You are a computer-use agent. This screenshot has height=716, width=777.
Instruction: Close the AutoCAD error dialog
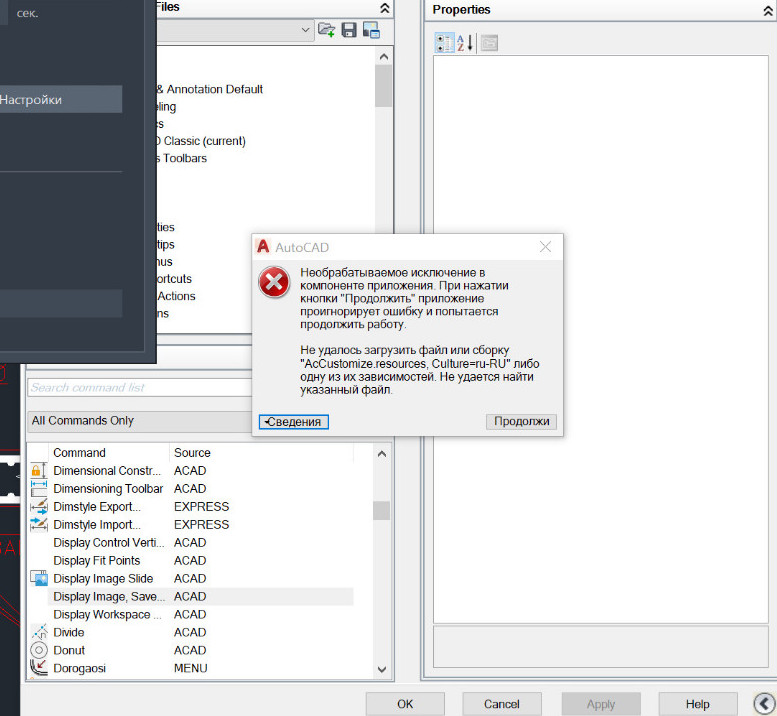click(x=545, y=246)
